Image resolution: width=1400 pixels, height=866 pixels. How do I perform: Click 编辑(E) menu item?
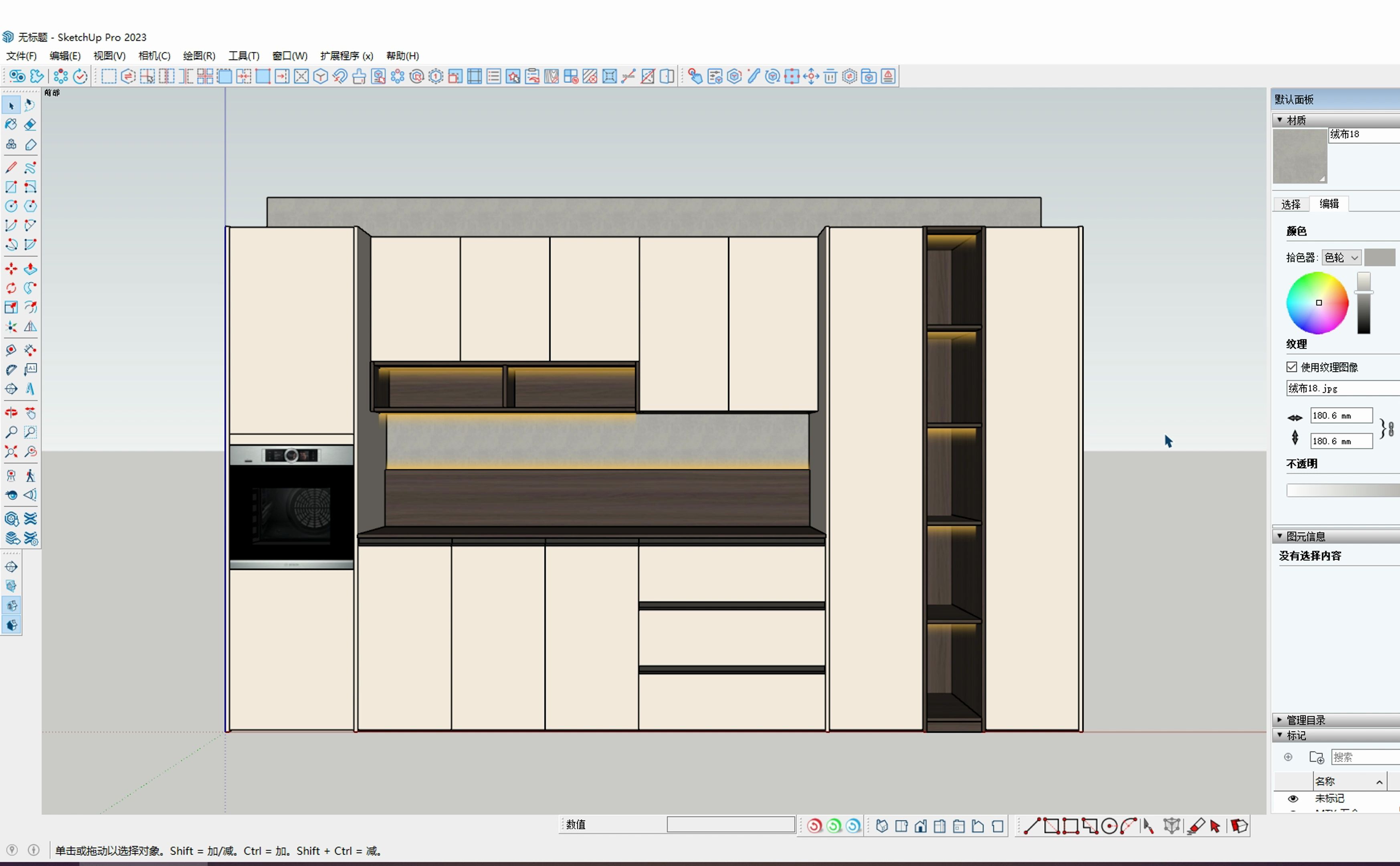click(62, 55)
